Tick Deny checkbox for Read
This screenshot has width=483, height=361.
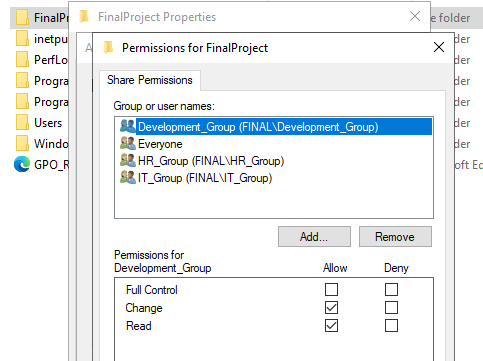coord(391,325)
